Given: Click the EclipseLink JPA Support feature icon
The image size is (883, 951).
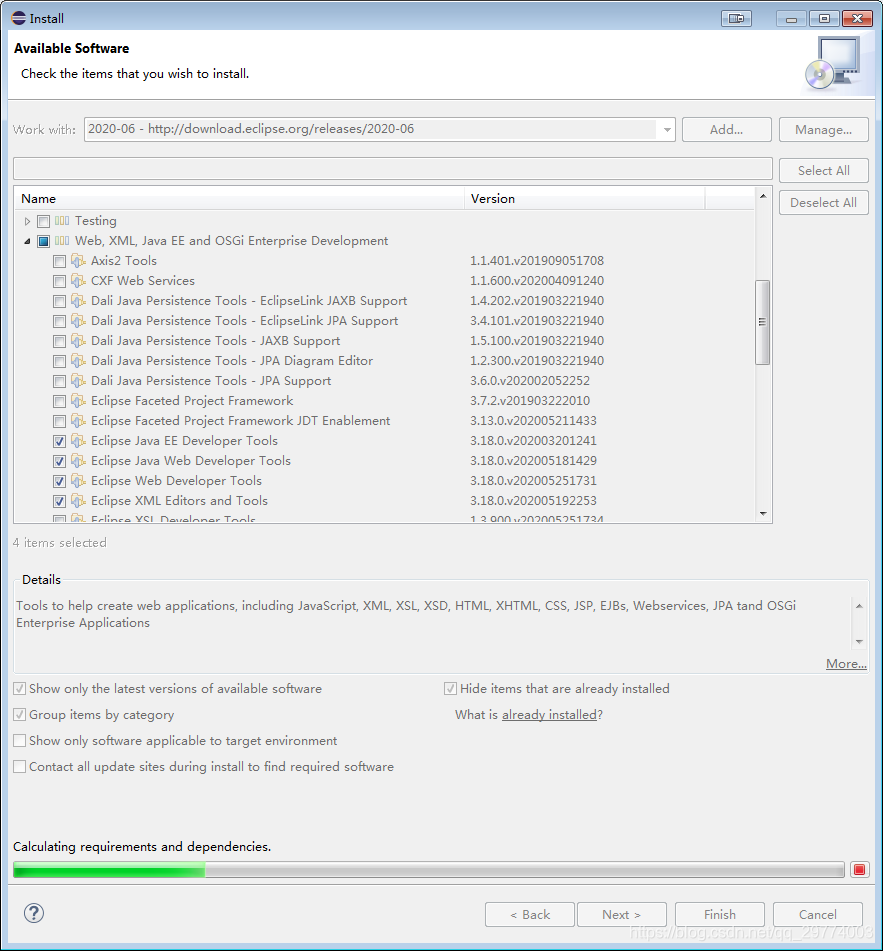Looking at the screenshot, I should pos(78,321).
